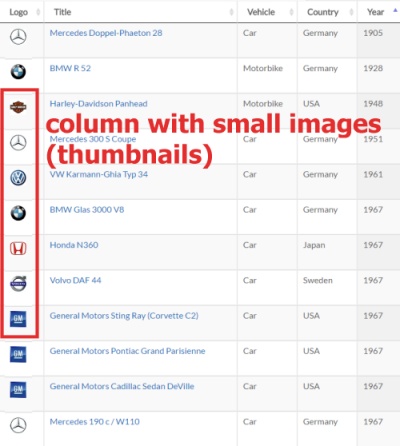Sort table by Title column sort arrows
Viewport: 400px width, 446px height.
[231, 12]
